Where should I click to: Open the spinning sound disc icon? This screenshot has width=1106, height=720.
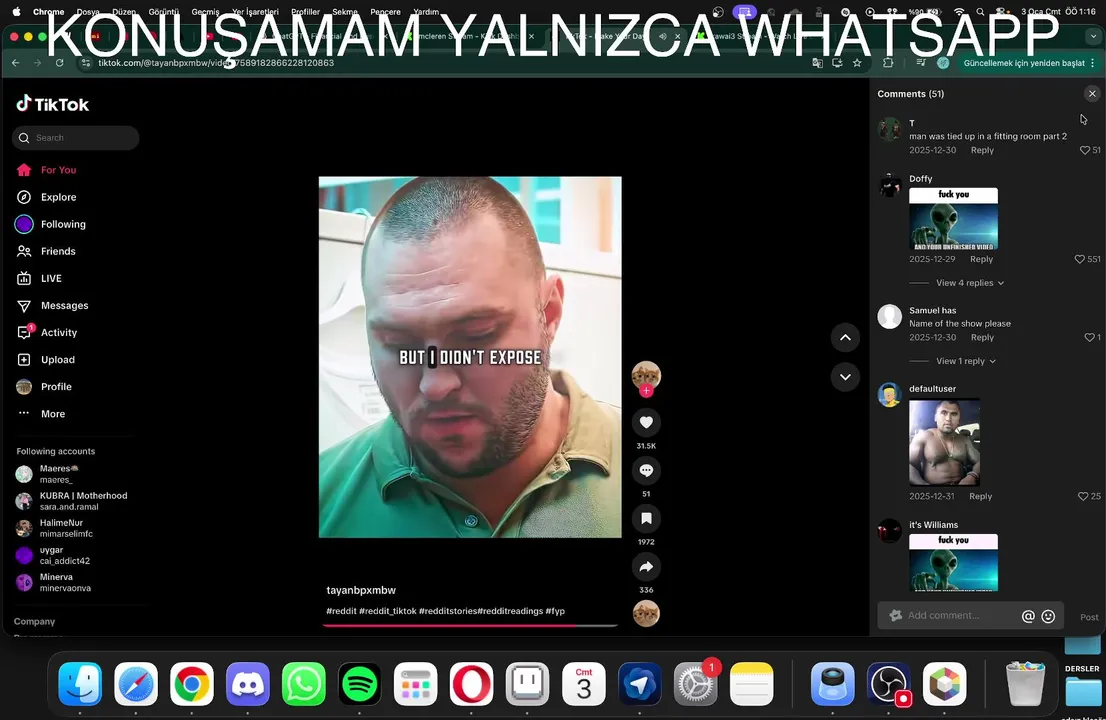pyautogui.click(x=646, y=614)
